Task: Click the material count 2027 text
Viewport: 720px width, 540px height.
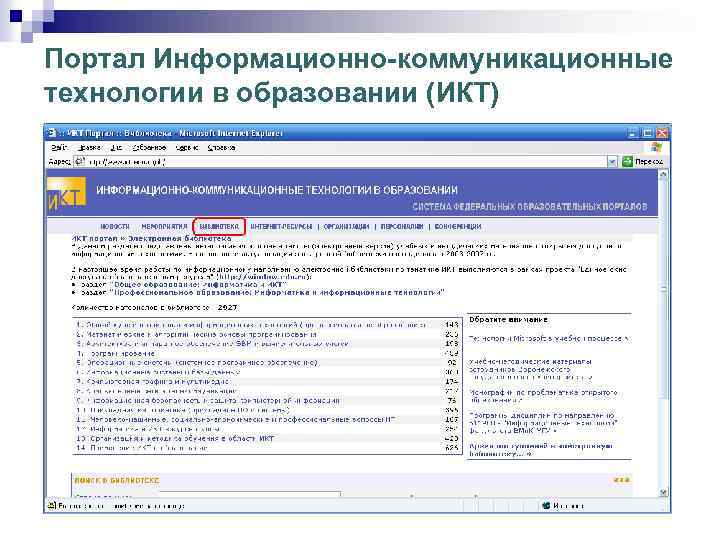Action: [x=227, y=307]
